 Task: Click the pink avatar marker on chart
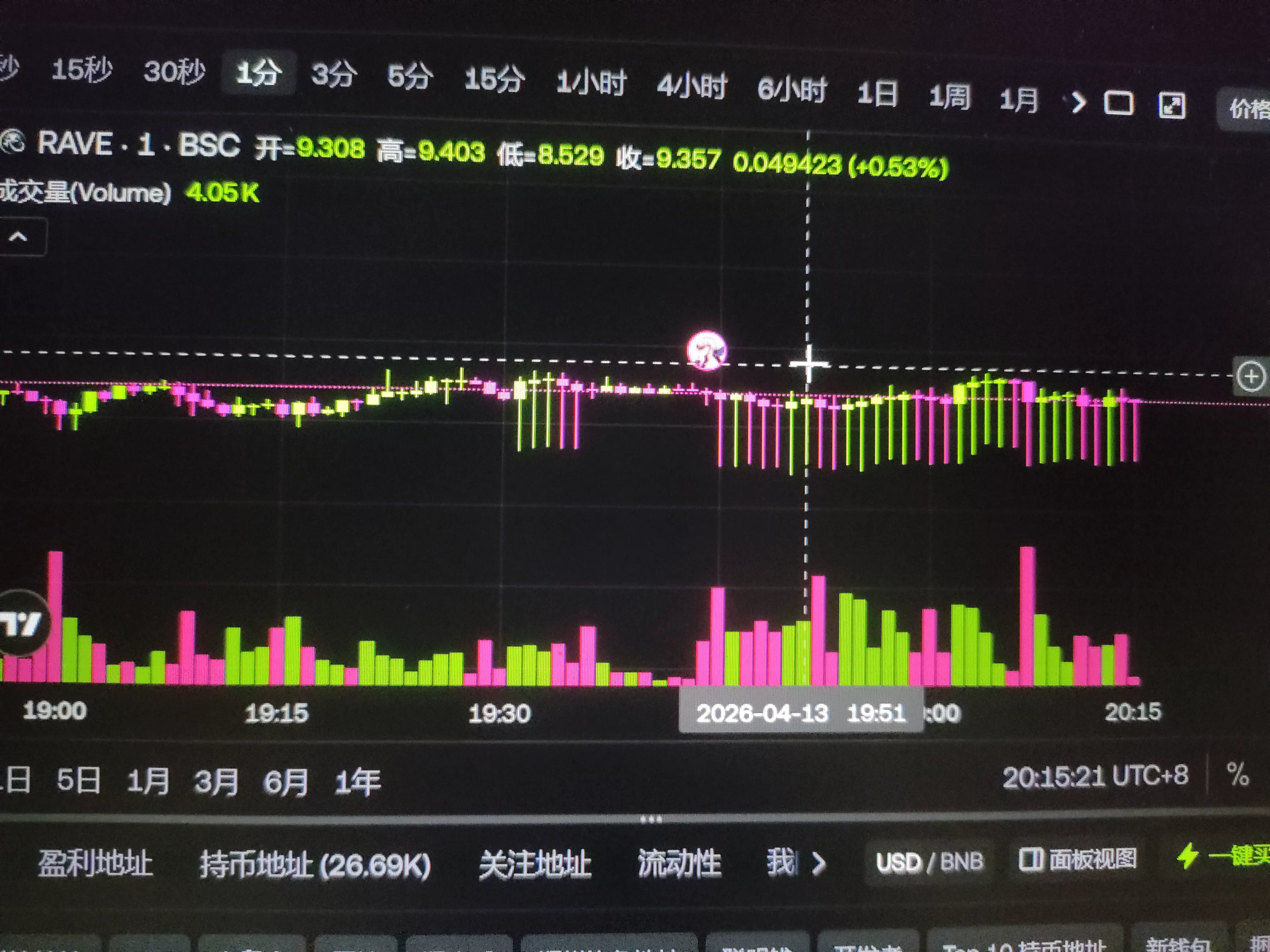point(707,351)
